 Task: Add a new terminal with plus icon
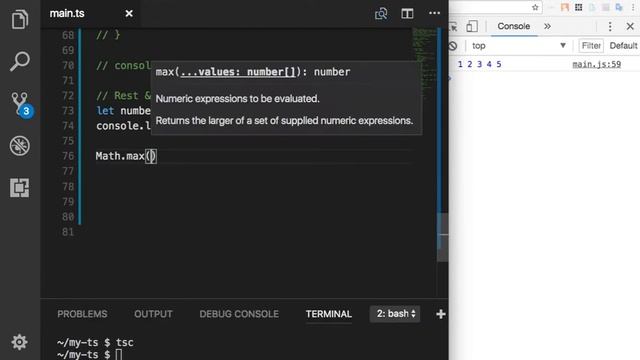pos(441,314)
